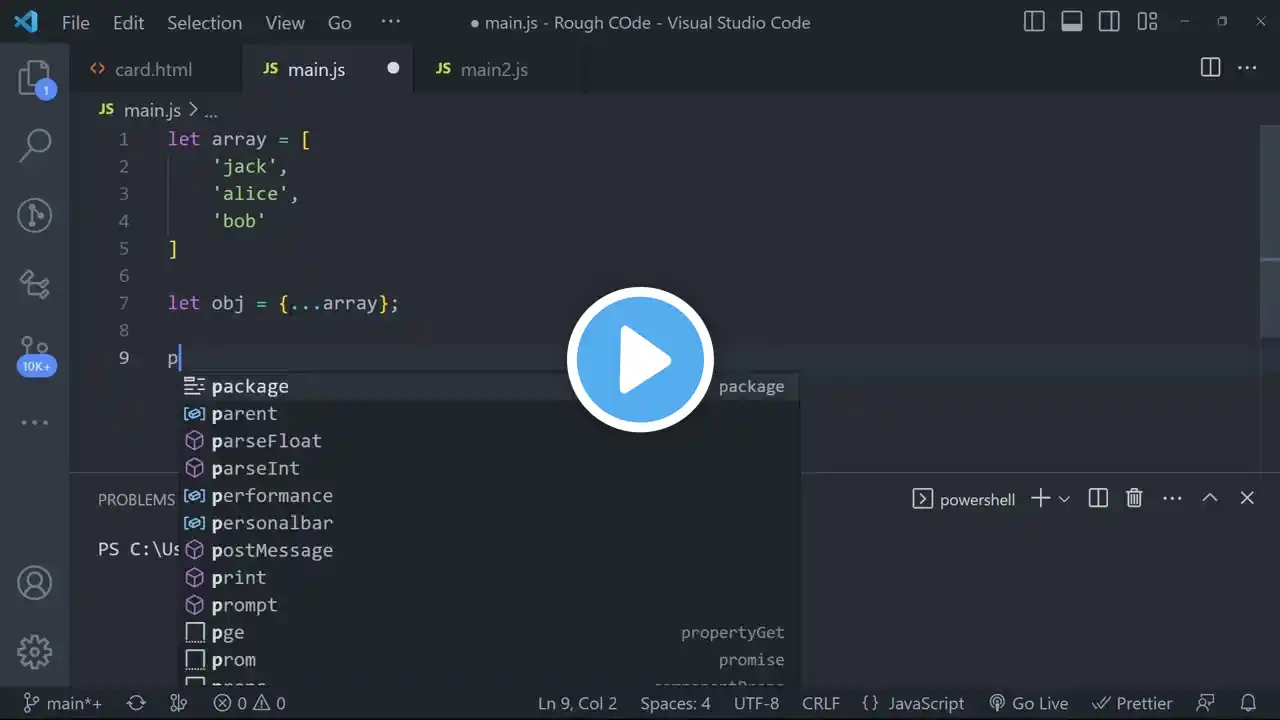Open editor More Actions menu
Viewport: 1280px width, 720px height.
[1247, 68]
